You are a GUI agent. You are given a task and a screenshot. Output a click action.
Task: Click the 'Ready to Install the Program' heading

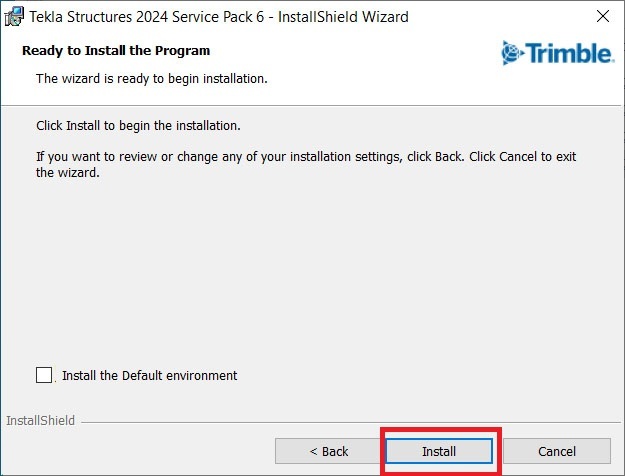point(116,50)
